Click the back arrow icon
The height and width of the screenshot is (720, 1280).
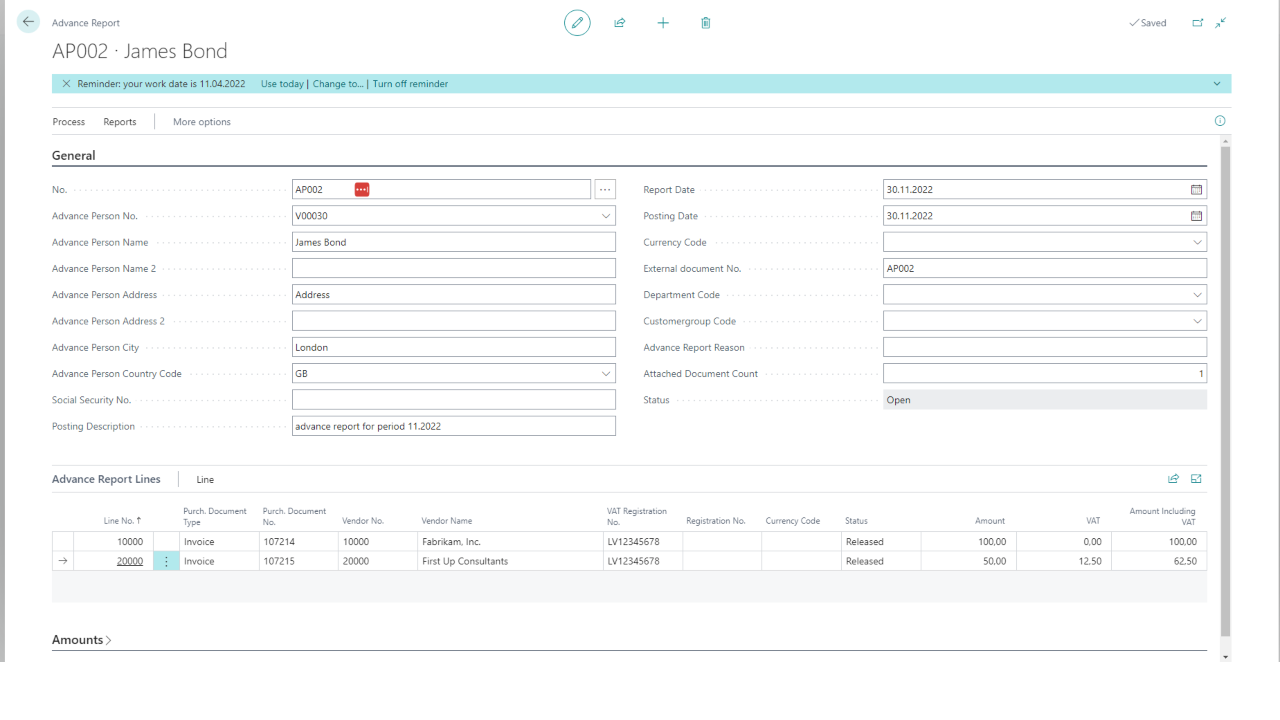click(x=28, y=22)
